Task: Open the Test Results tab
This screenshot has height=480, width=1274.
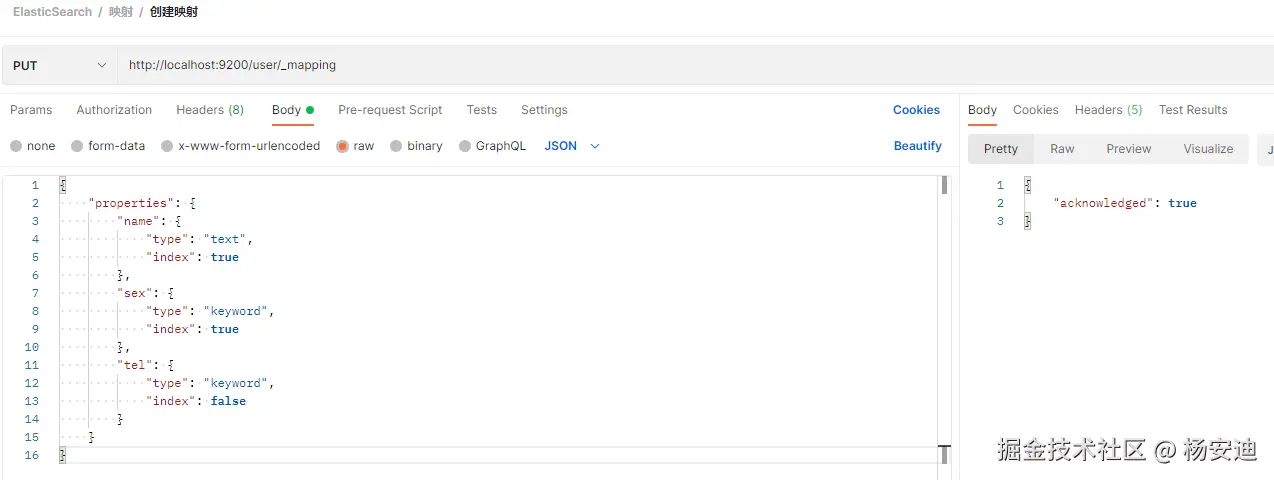Action: (x=1192, y=110)
